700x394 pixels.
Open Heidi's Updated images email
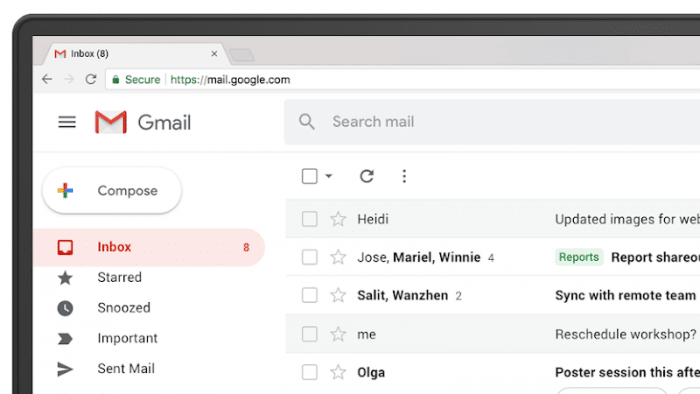pyautogui.click(x=627, y=219)
